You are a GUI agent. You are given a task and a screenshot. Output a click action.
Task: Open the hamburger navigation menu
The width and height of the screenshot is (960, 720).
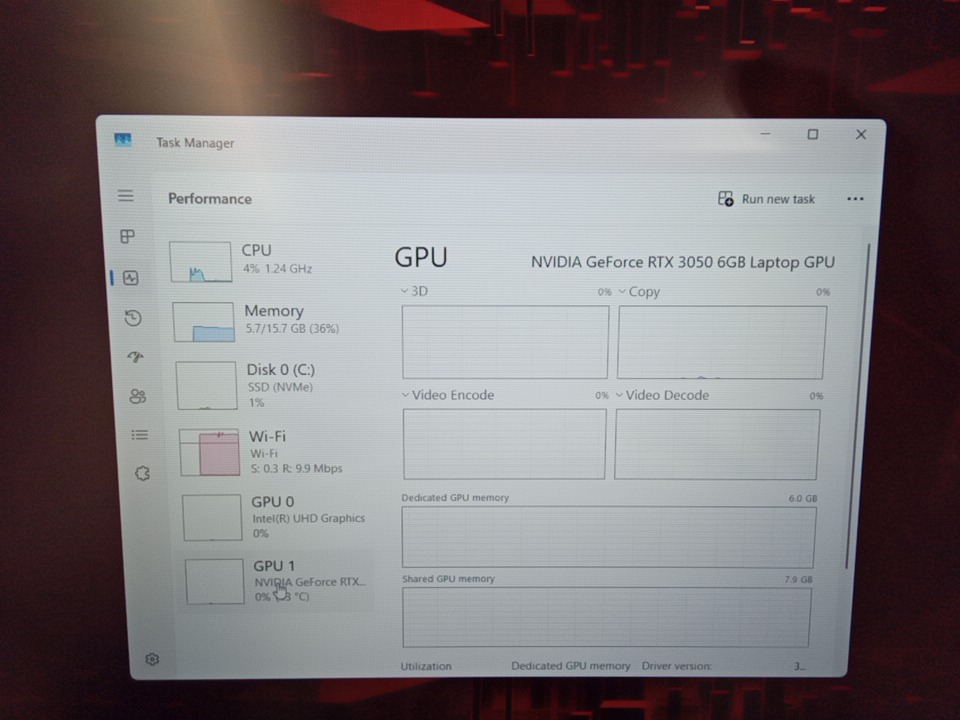(126, 195)
